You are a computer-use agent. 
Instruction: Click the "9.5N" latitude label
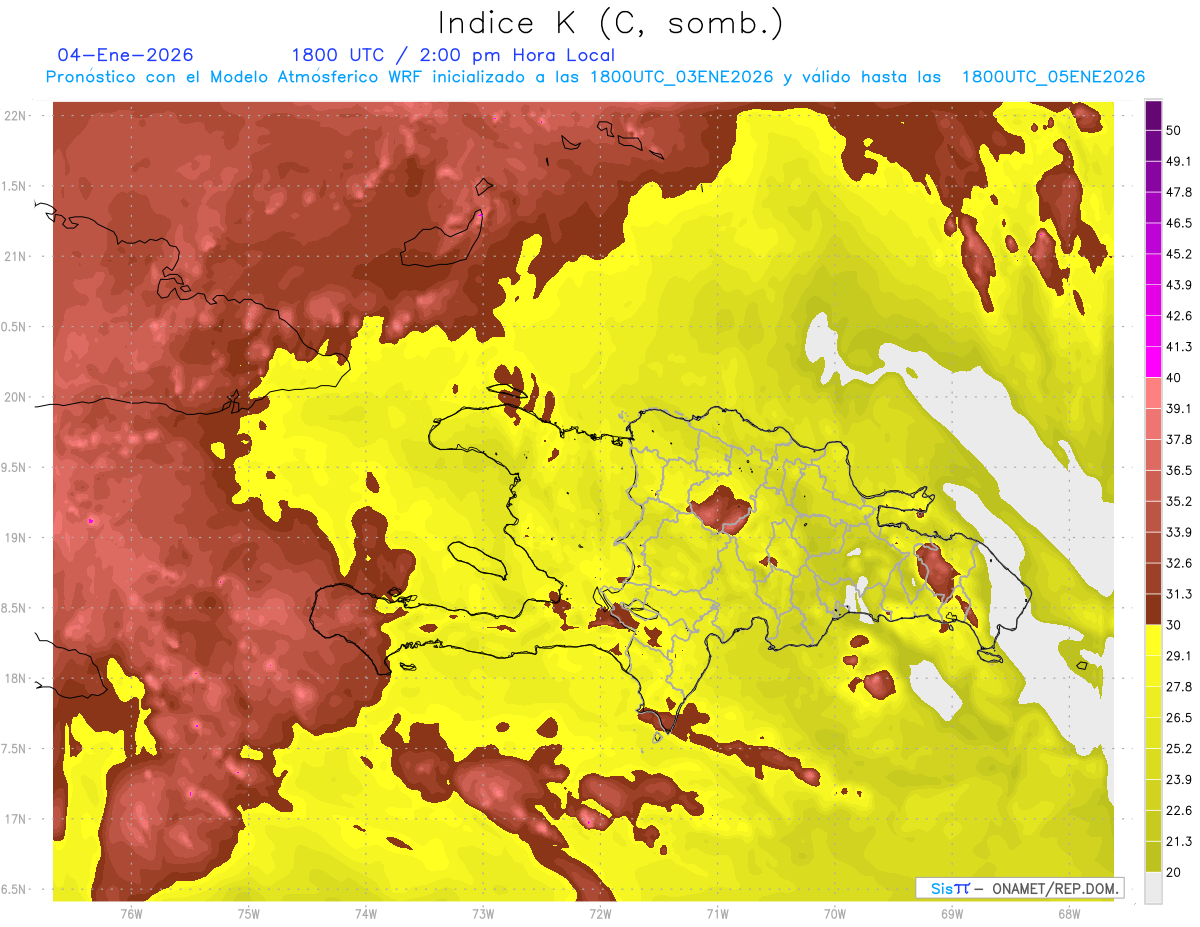pyautogui.click(x=15, y=468)
